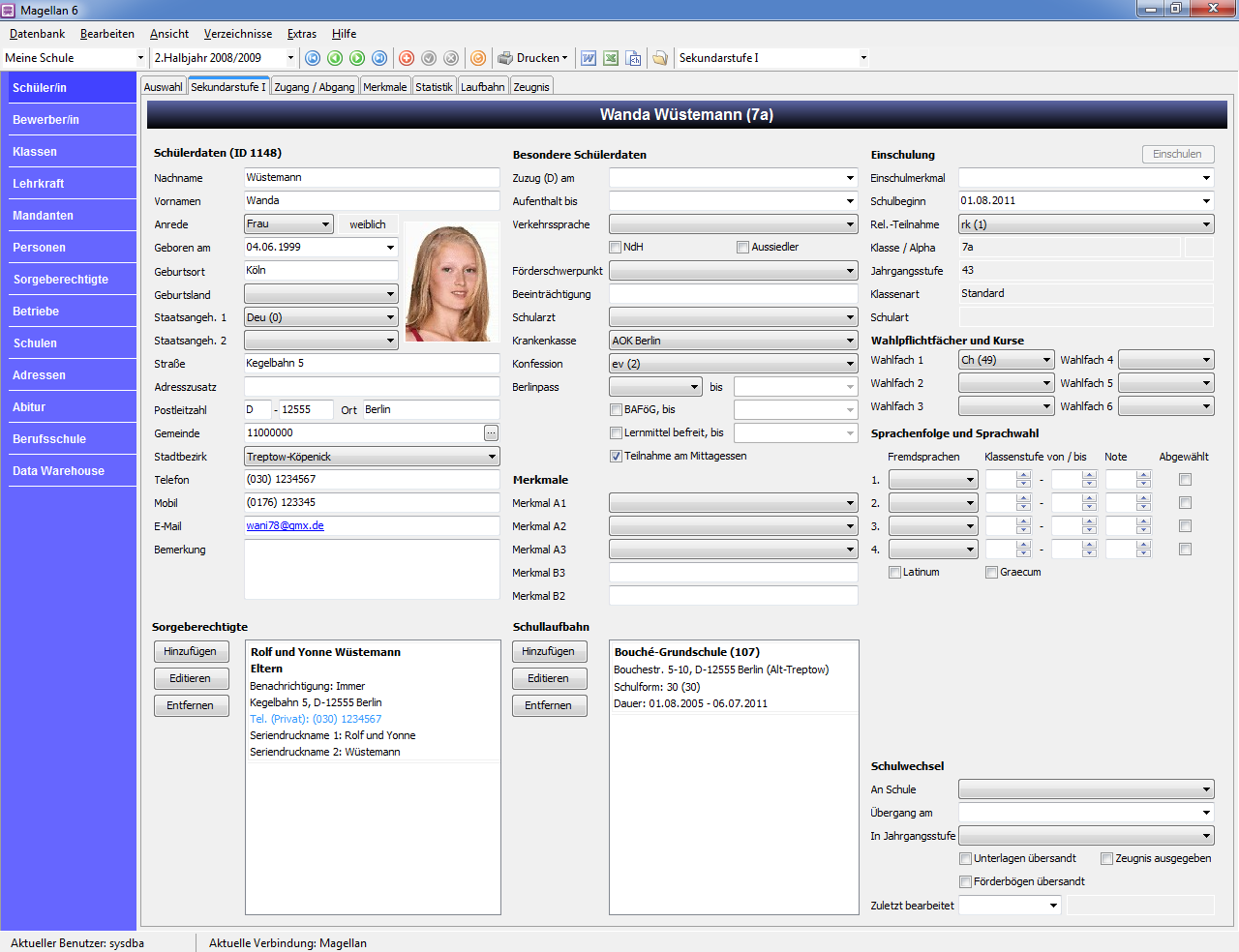Open the Drucken dropdown arrow
The width and height of the screenshot is (1239, 952).
(565, 58)
